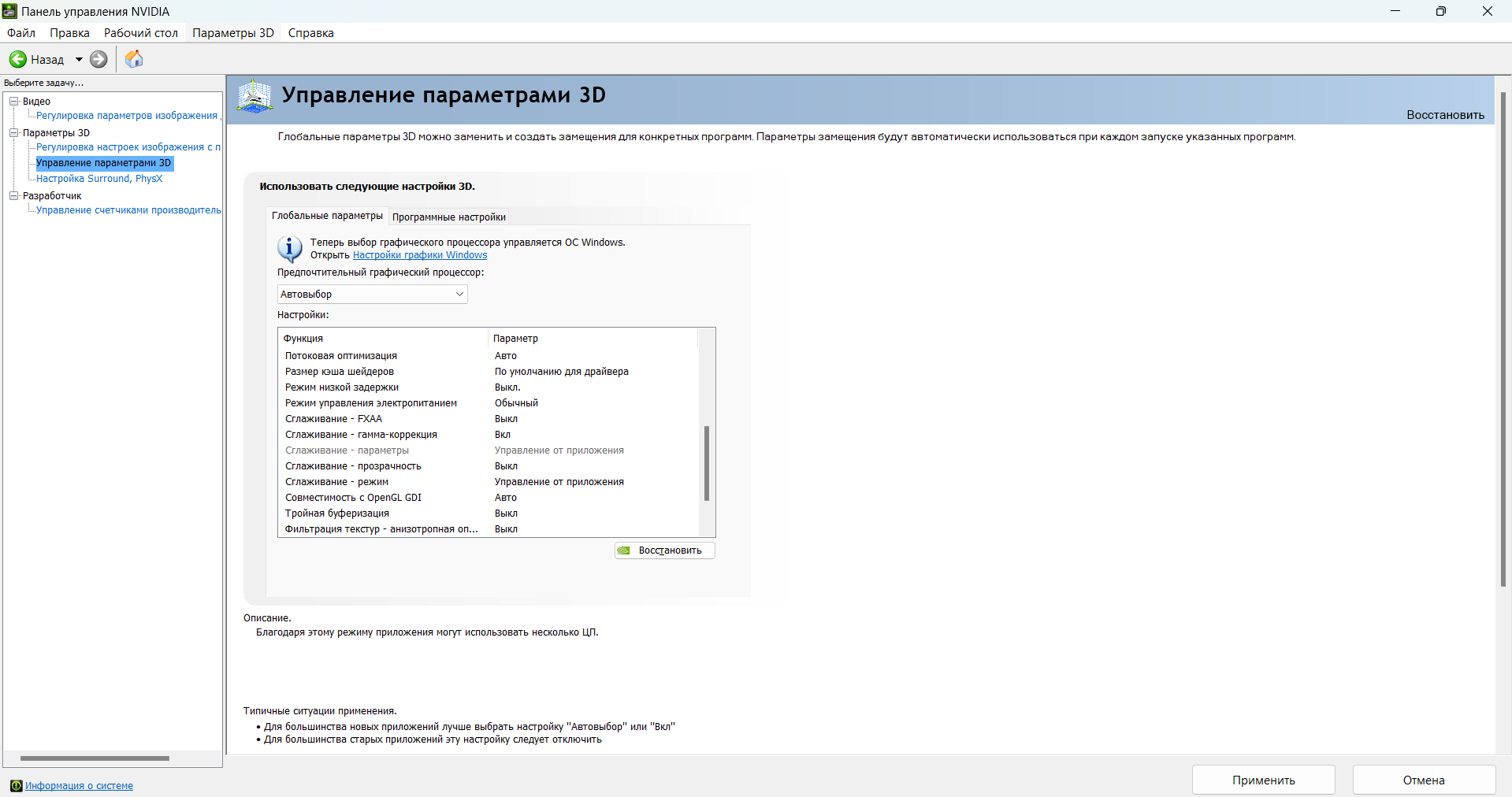Select the Потоковая оптимизация row
Screen dimensions: 1512x797
489,356
